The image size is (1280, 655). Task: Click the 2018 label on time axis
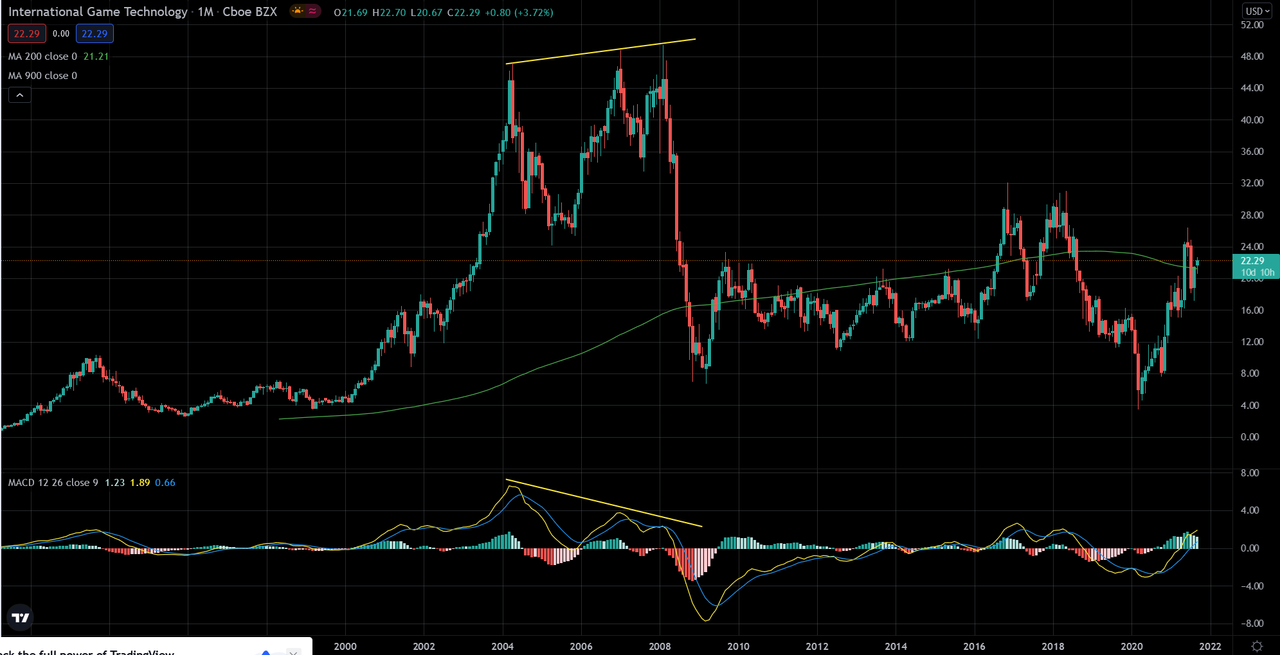click(1054, 647)
